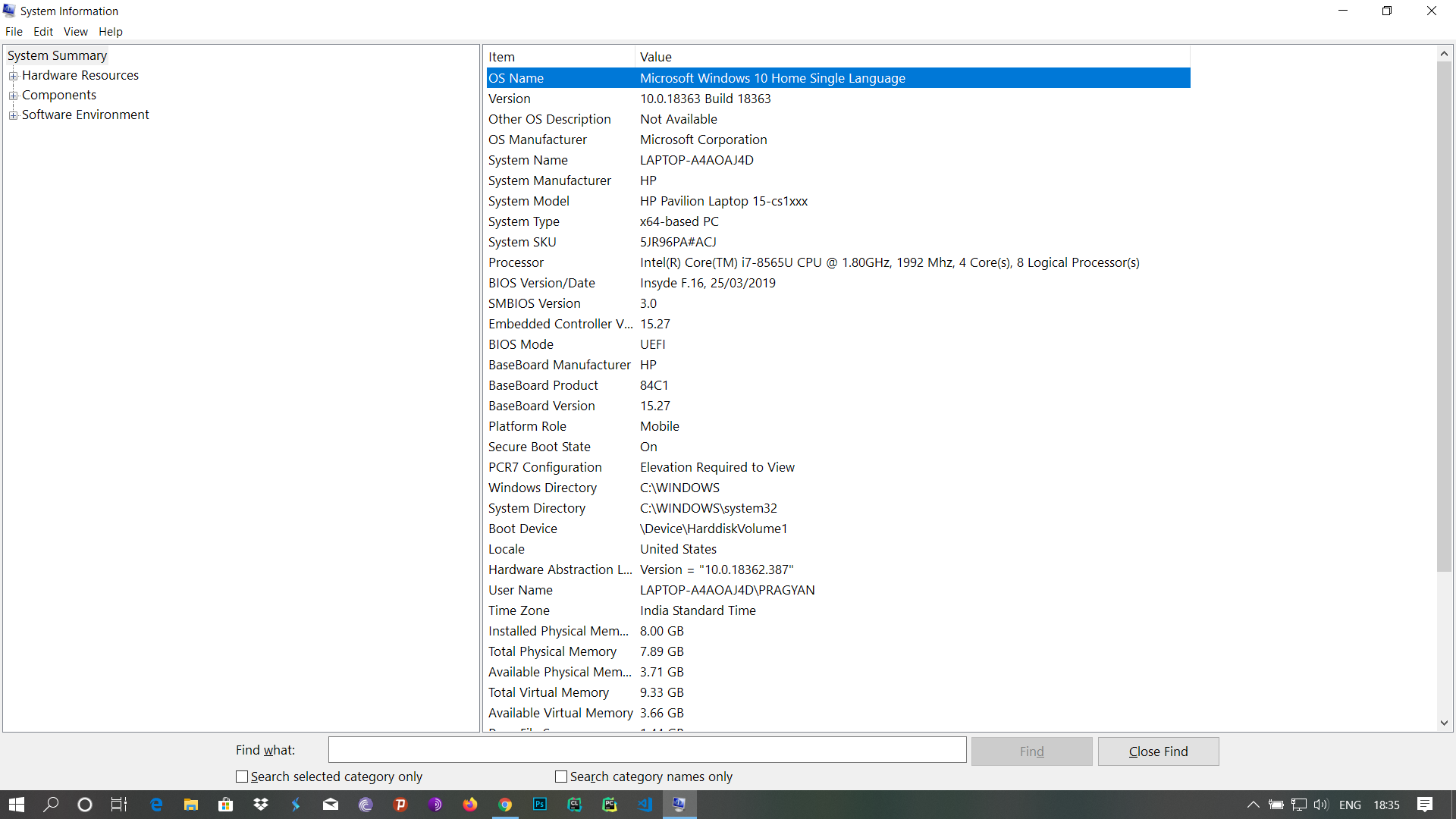Click the Close Find button
1456x819 pixels.
[x=1158, y=752]
